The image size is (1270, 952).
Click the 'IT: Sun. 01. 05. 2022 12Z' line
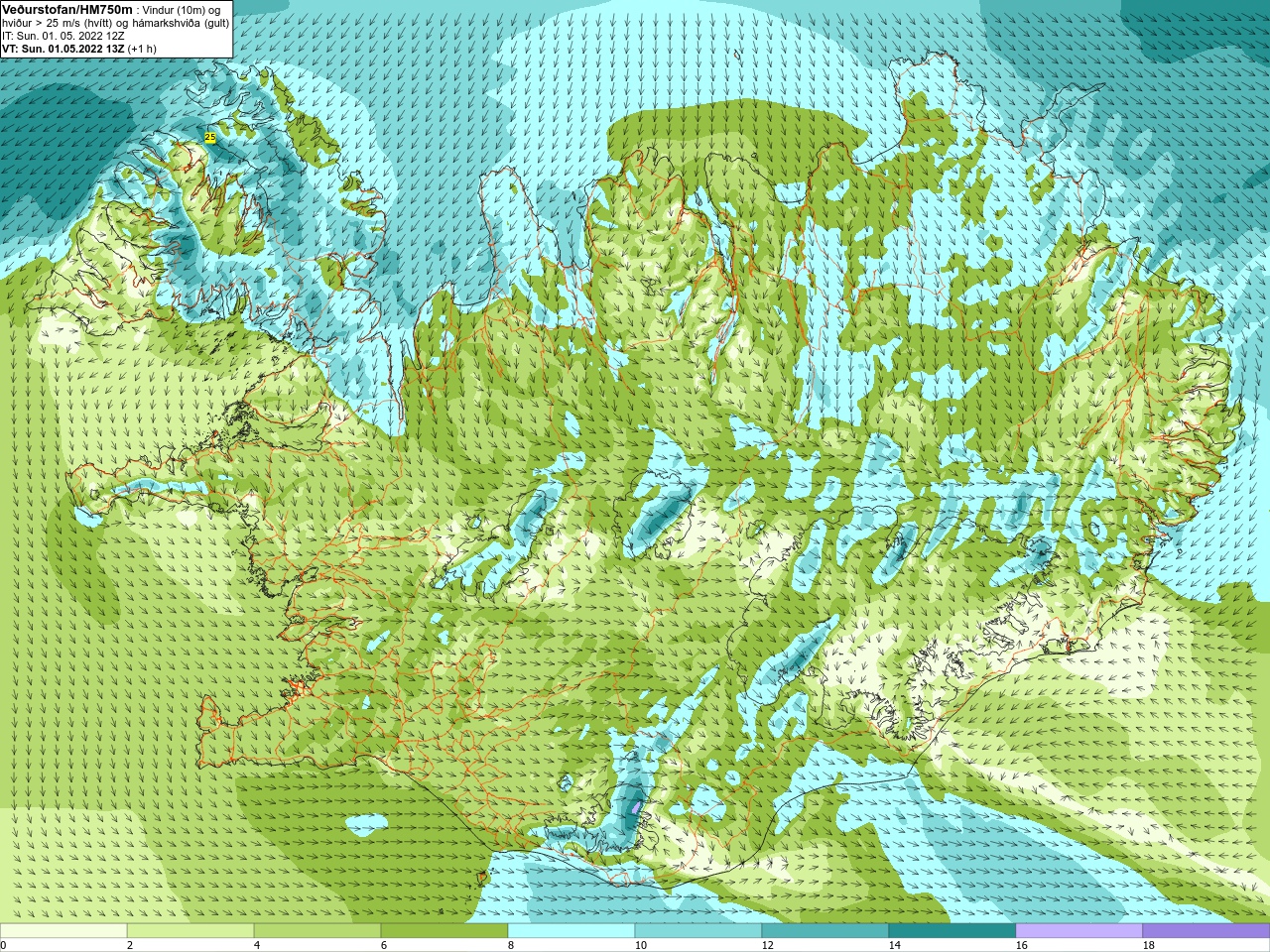[x=63, y=36]
